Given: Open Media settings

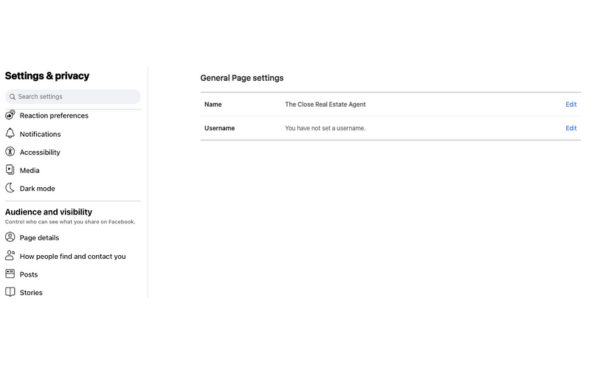Looking at the screenshot, I should point(30,170).
